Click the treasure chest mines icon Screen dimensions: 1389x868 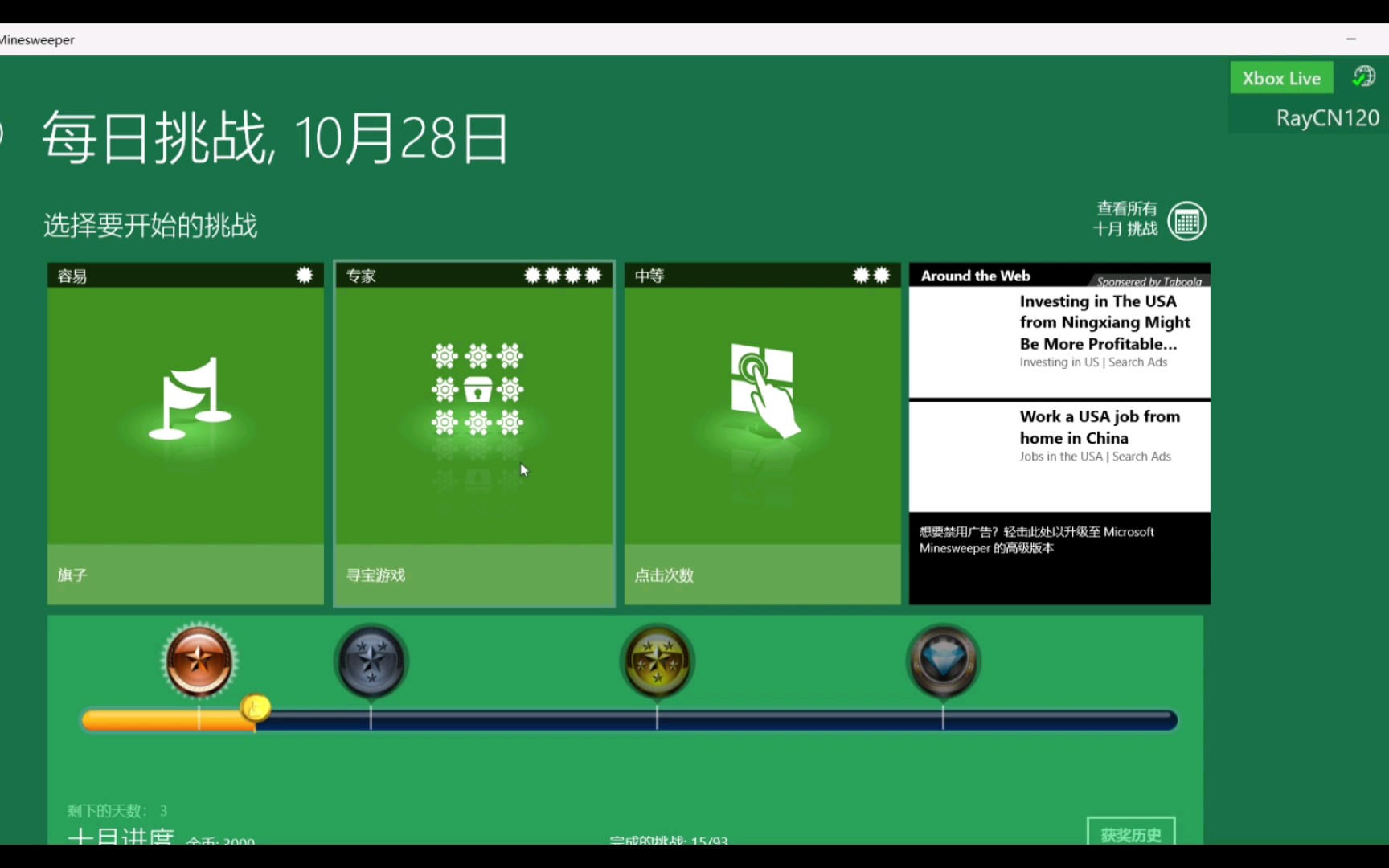pos(477,390)
